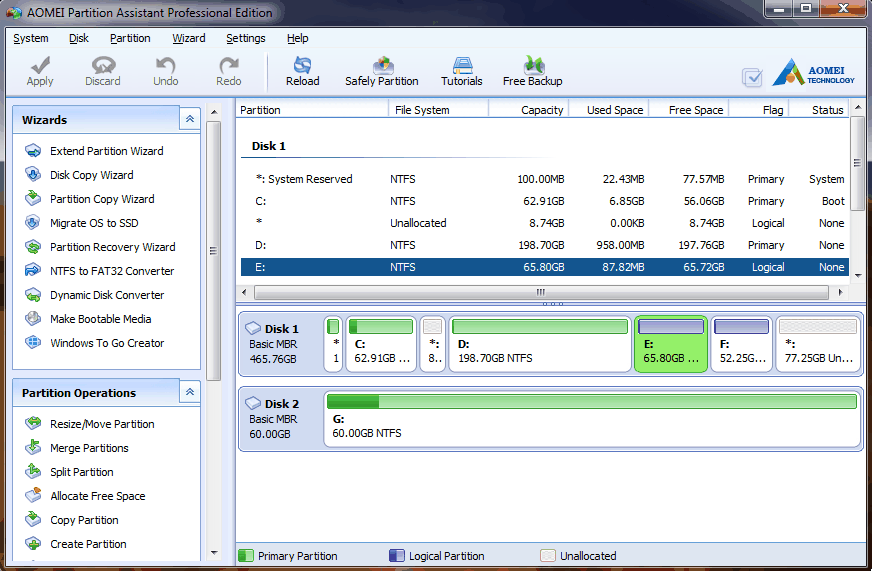Open the Windows To Go Creator
The height and width of the screenshot is (571, 872).
point(107,343)
